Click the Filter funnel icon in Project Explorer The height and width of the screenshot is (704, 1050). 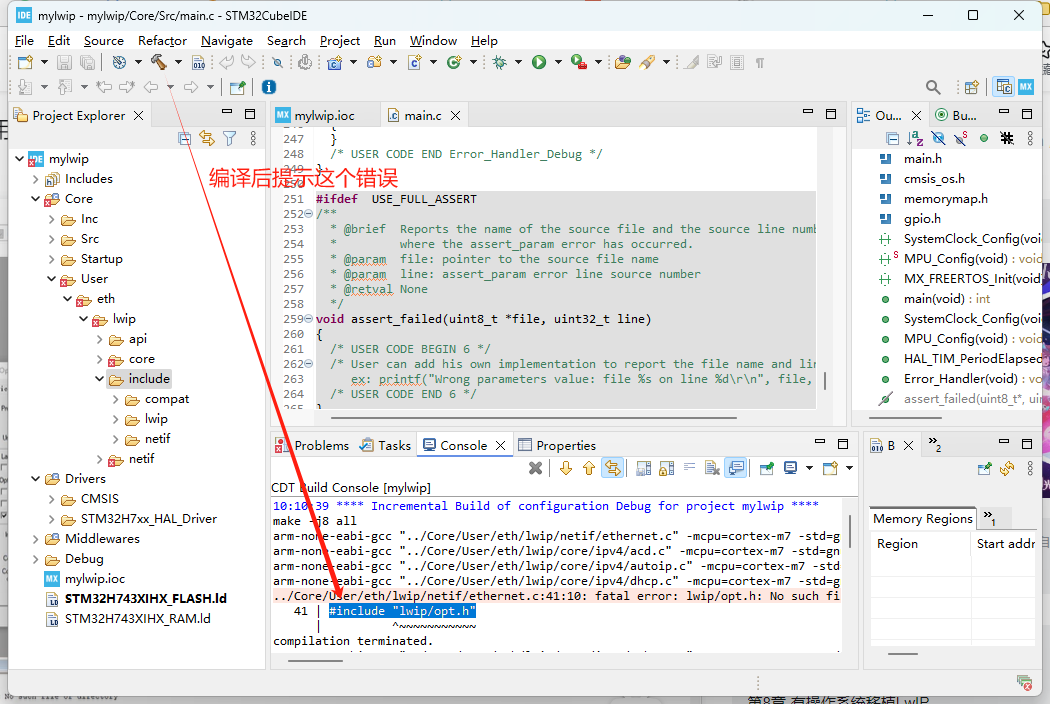point(229,138)
